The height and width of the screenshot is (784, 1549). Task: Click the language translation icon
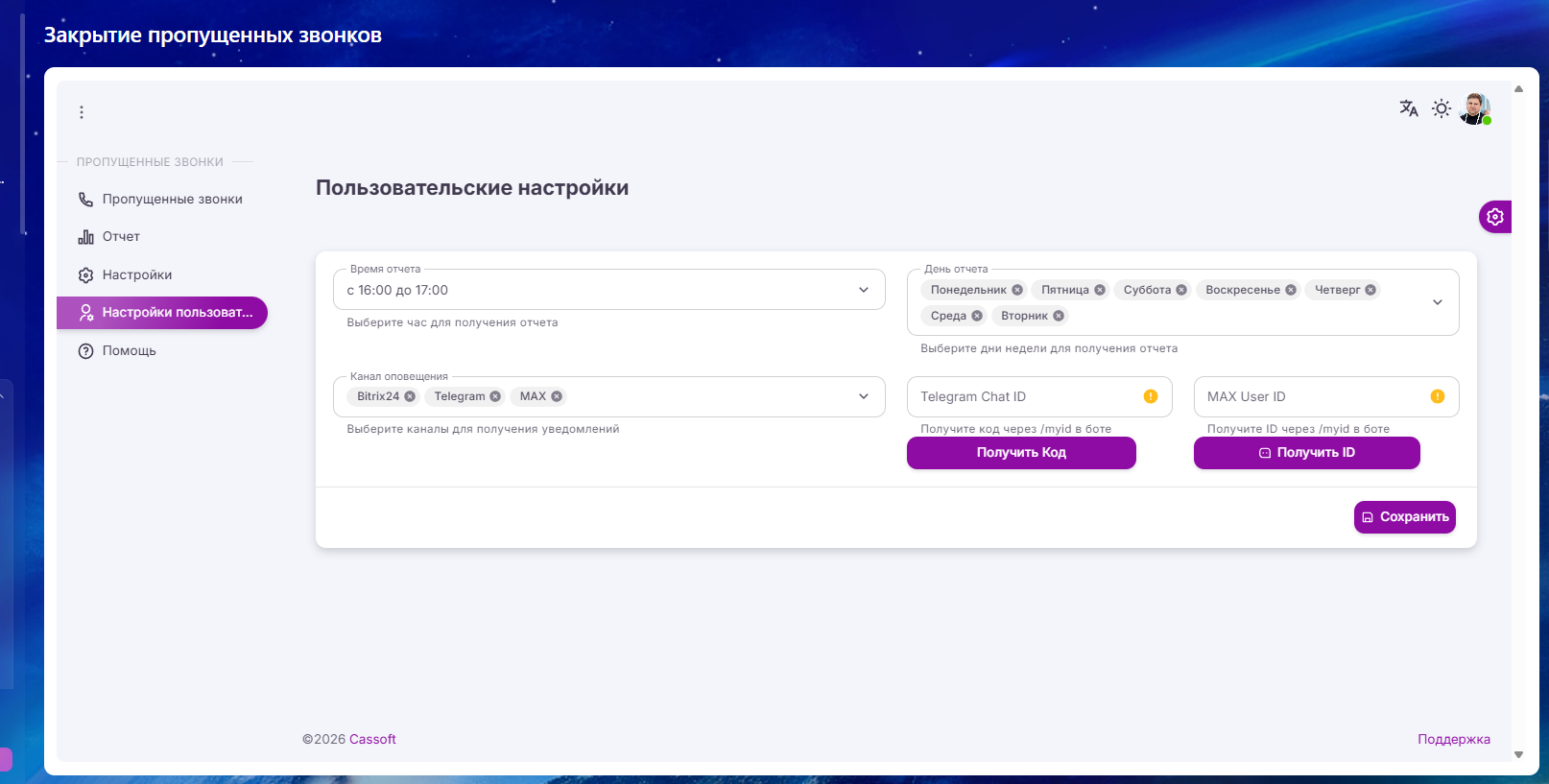(x=1408, y=108)
